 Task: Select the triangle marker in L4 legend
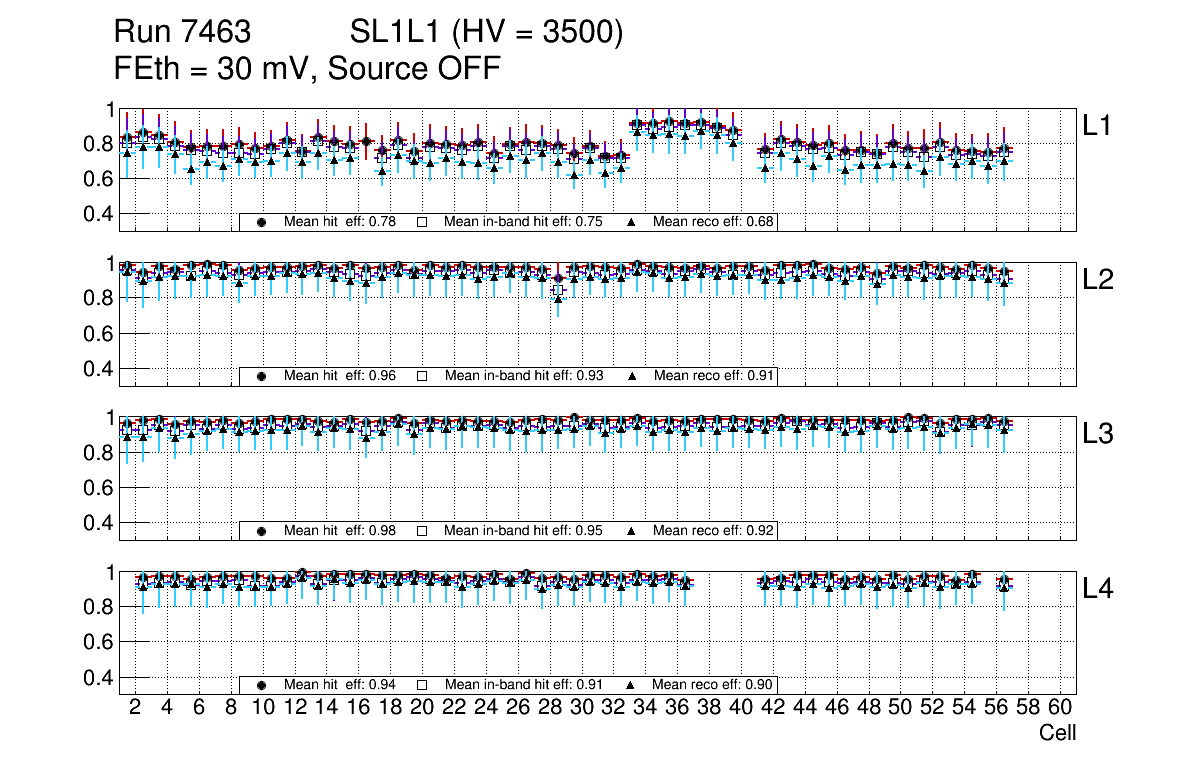coord(632,685)
